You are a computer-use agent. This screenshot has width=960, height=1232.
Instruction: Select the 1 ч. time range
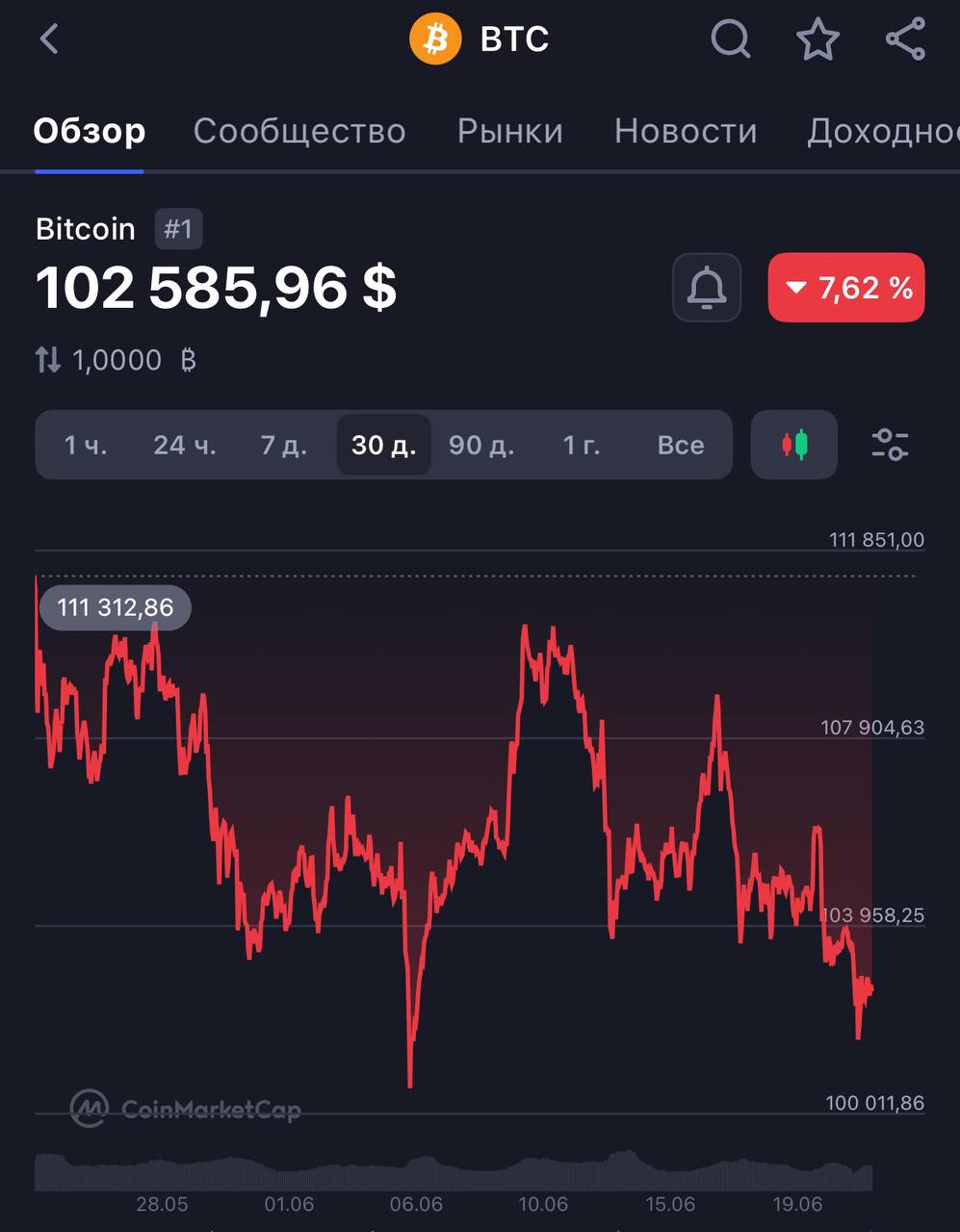[x=86, y=445]
